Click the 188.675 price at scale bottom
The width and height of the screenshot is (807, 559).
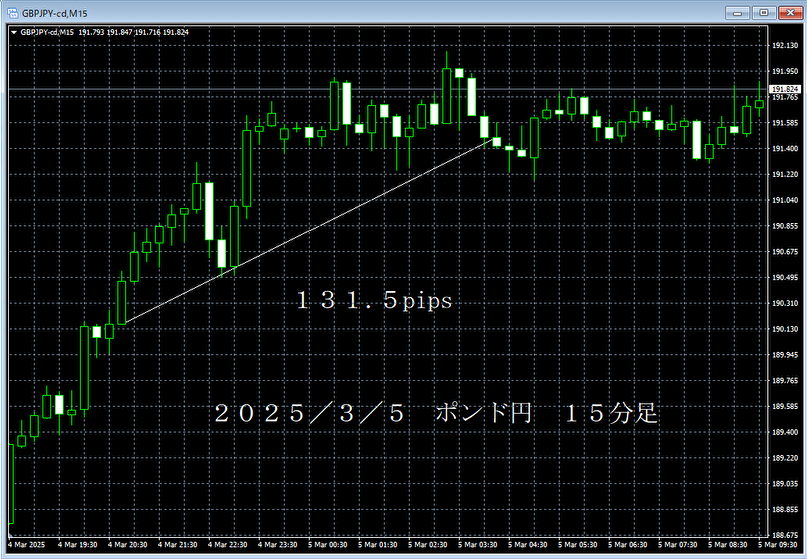click(785, 535)
